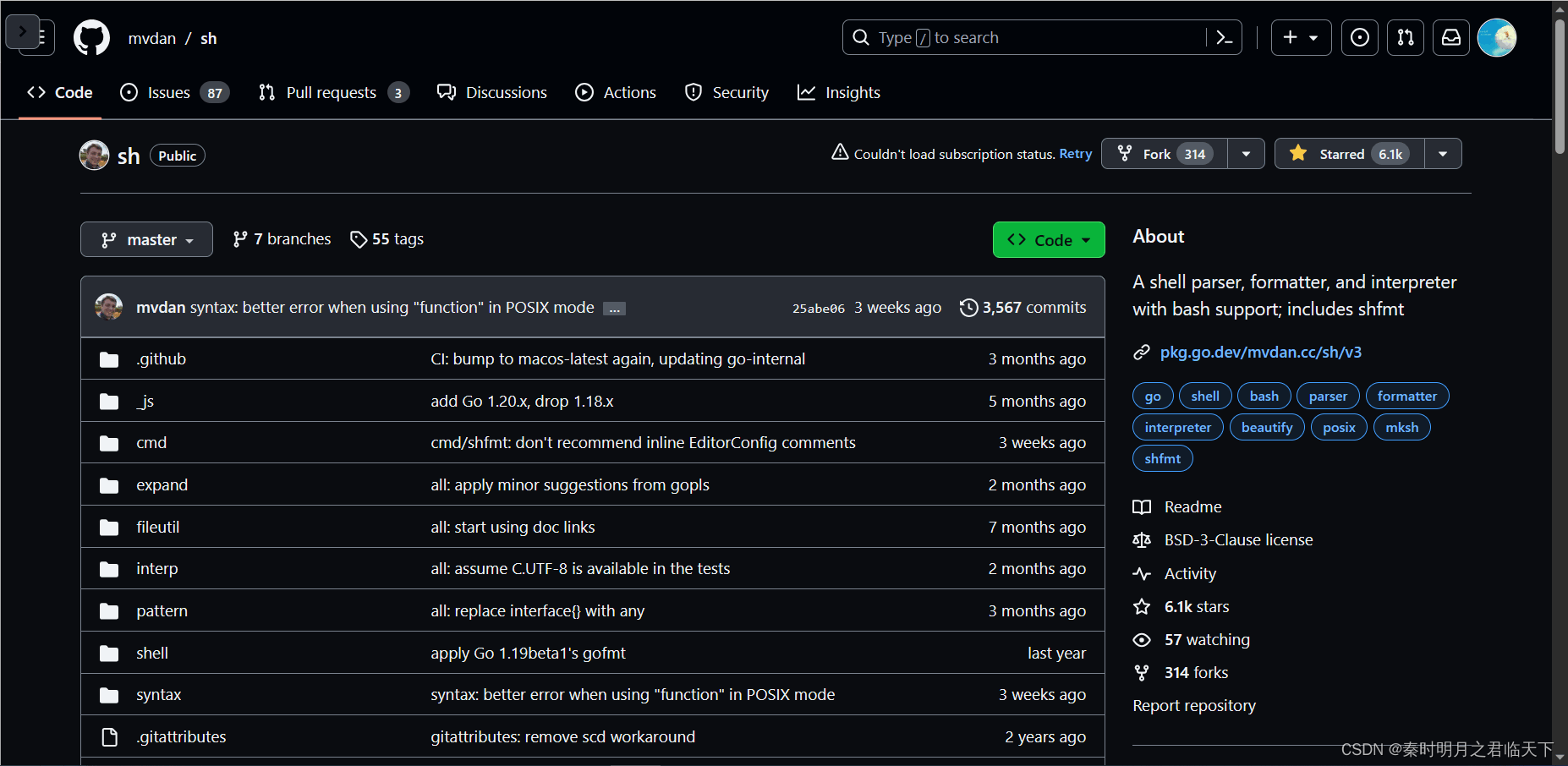Open the .gitattributes file
1568x766 pixels.
pos(181,736)
